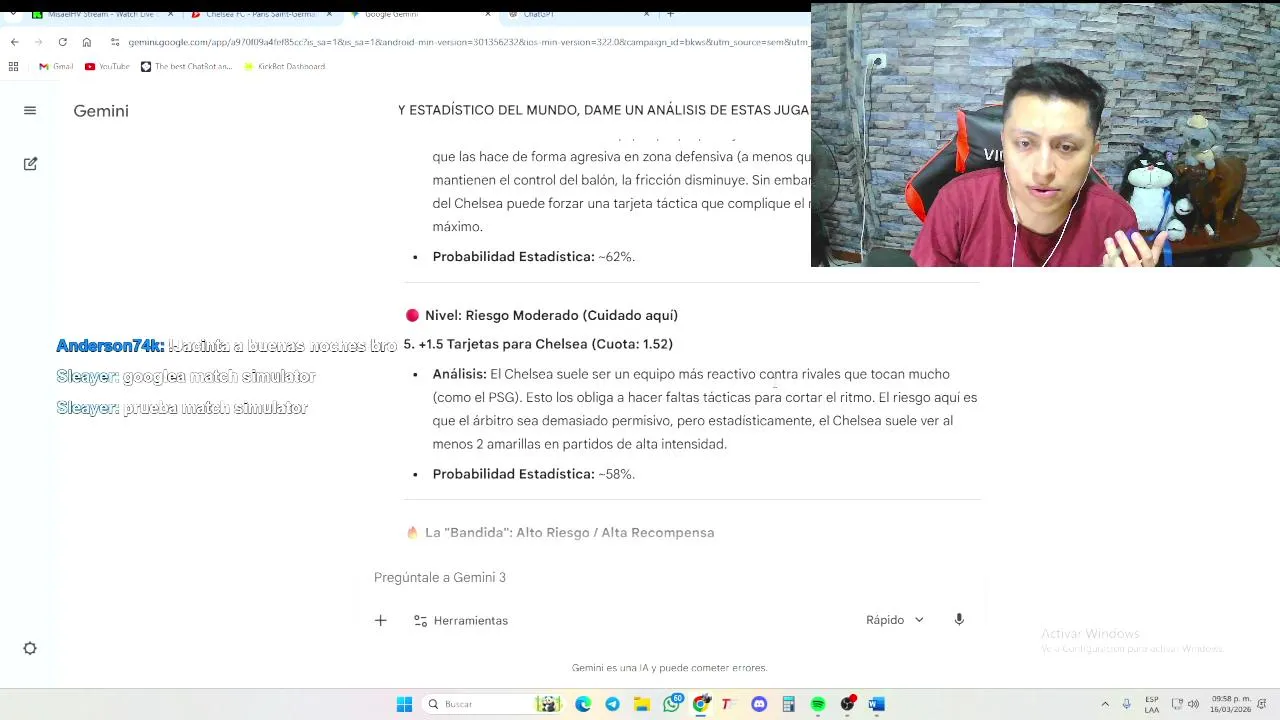The width and height of the screenshot is (1280, 720).
Task: Start a new chat with pencil icon
Action: 30,163
